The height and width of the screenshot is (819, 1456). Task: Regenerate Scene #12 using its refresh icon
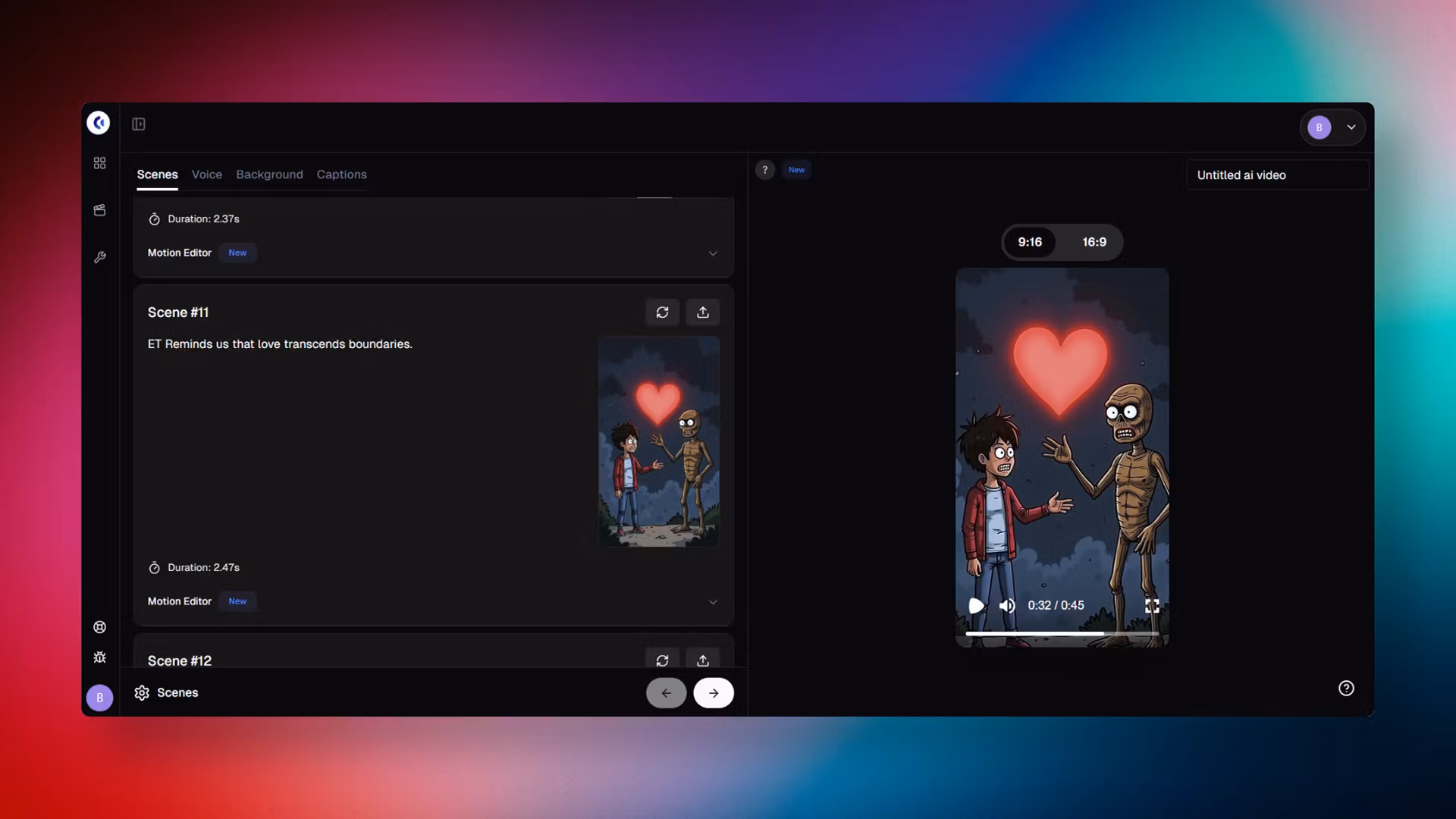662,661
